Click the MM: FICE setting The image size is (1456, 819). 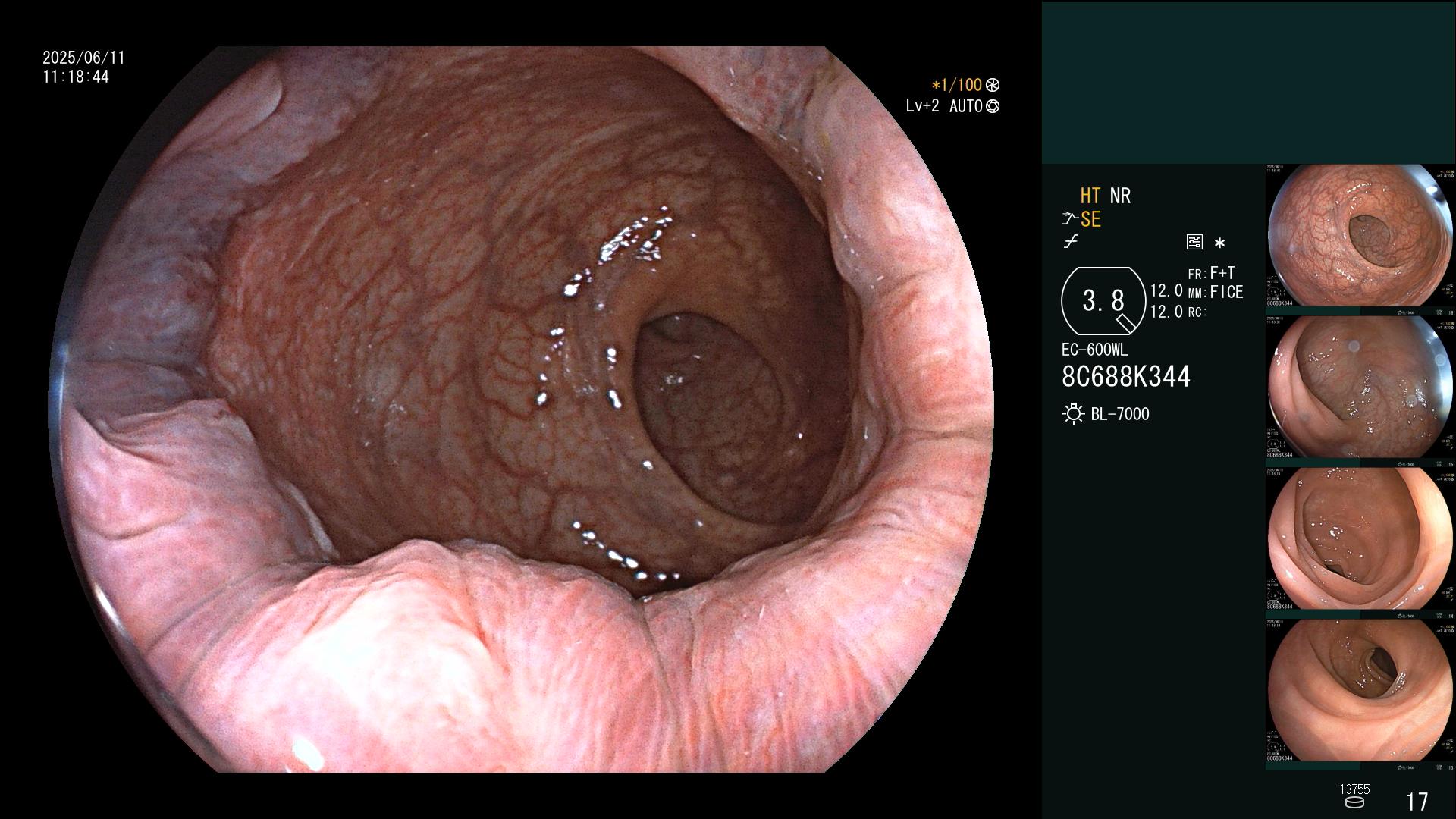pos(1216,293)
